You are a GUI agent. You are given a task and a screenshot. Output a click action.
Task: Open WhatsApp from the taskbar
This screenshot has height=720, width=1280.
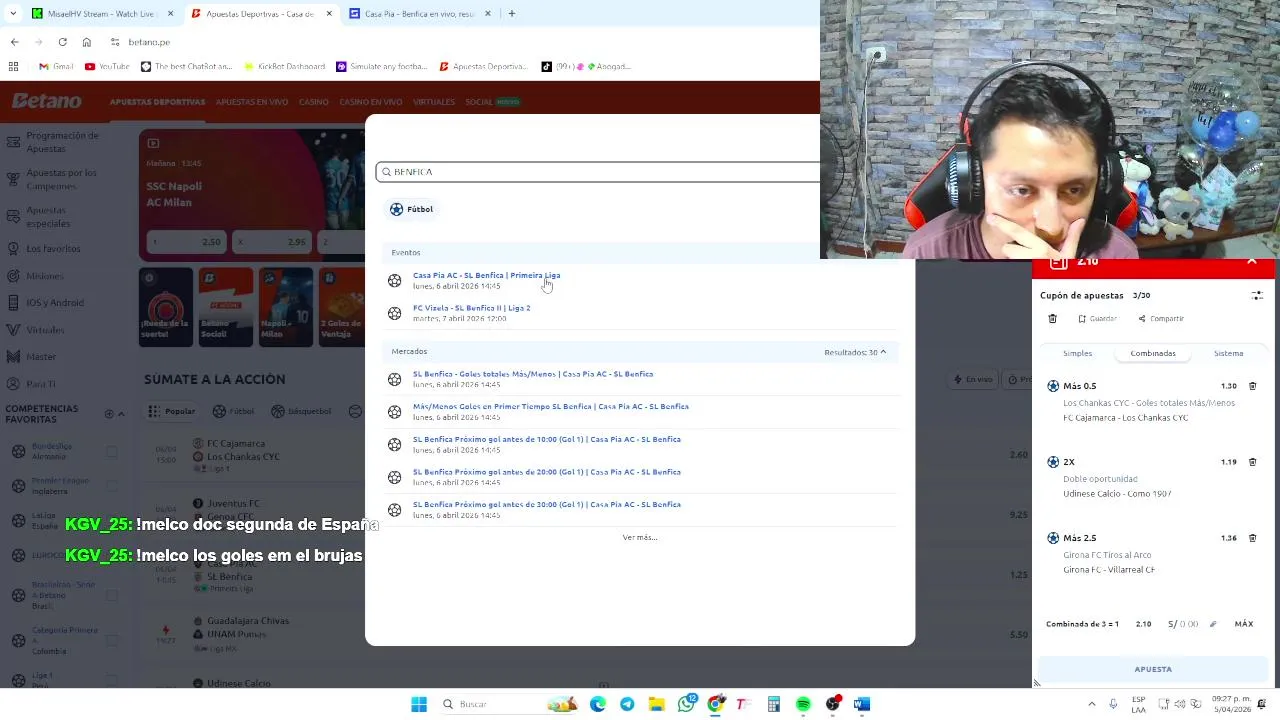686,704
